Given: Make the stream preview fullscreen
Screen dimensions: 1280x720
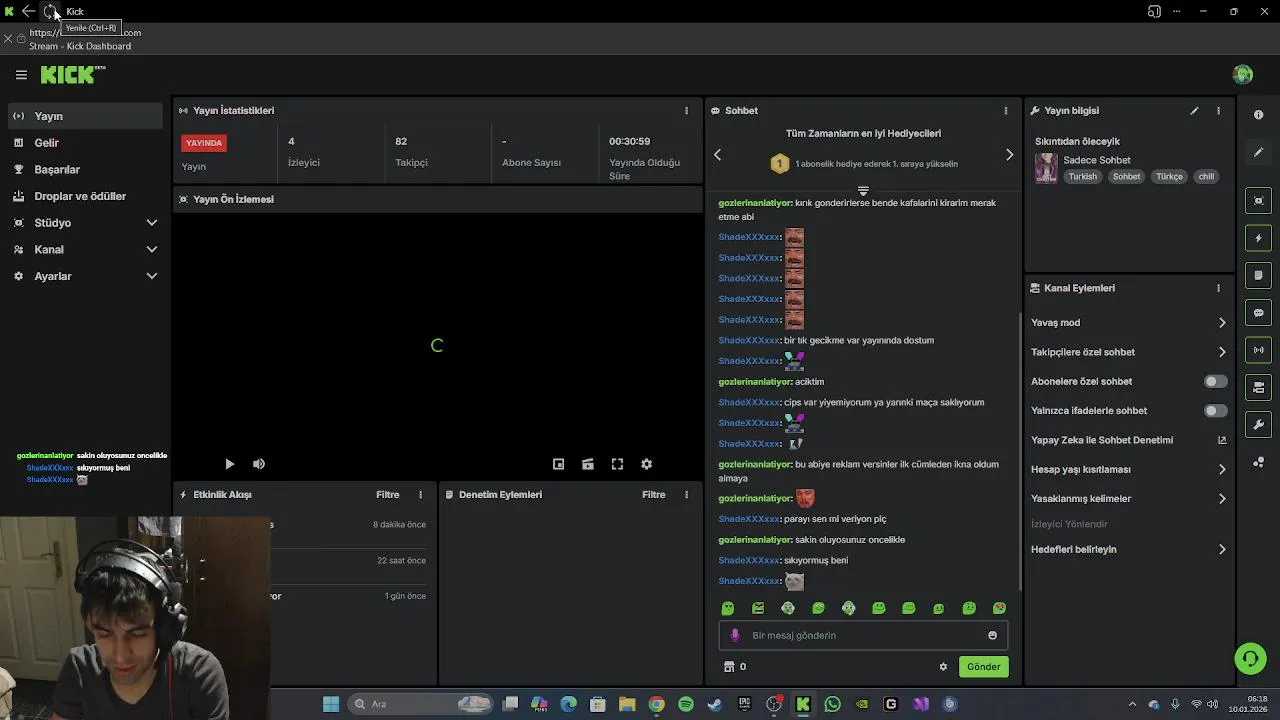Looking at the screenshot, I should pyautogui.click(x=617, y=464).
